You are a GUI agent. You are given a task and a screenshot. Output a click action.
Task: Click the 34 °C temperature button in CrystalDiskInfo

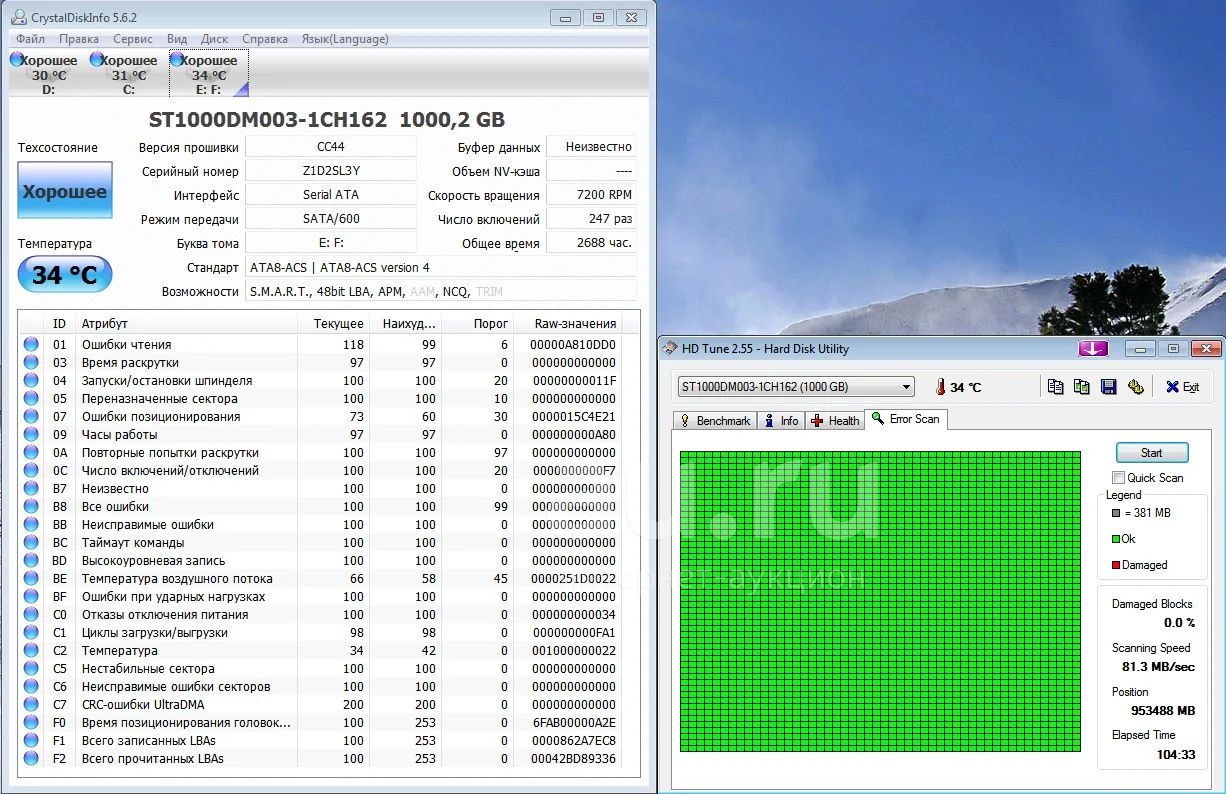(x=65, y=274)
